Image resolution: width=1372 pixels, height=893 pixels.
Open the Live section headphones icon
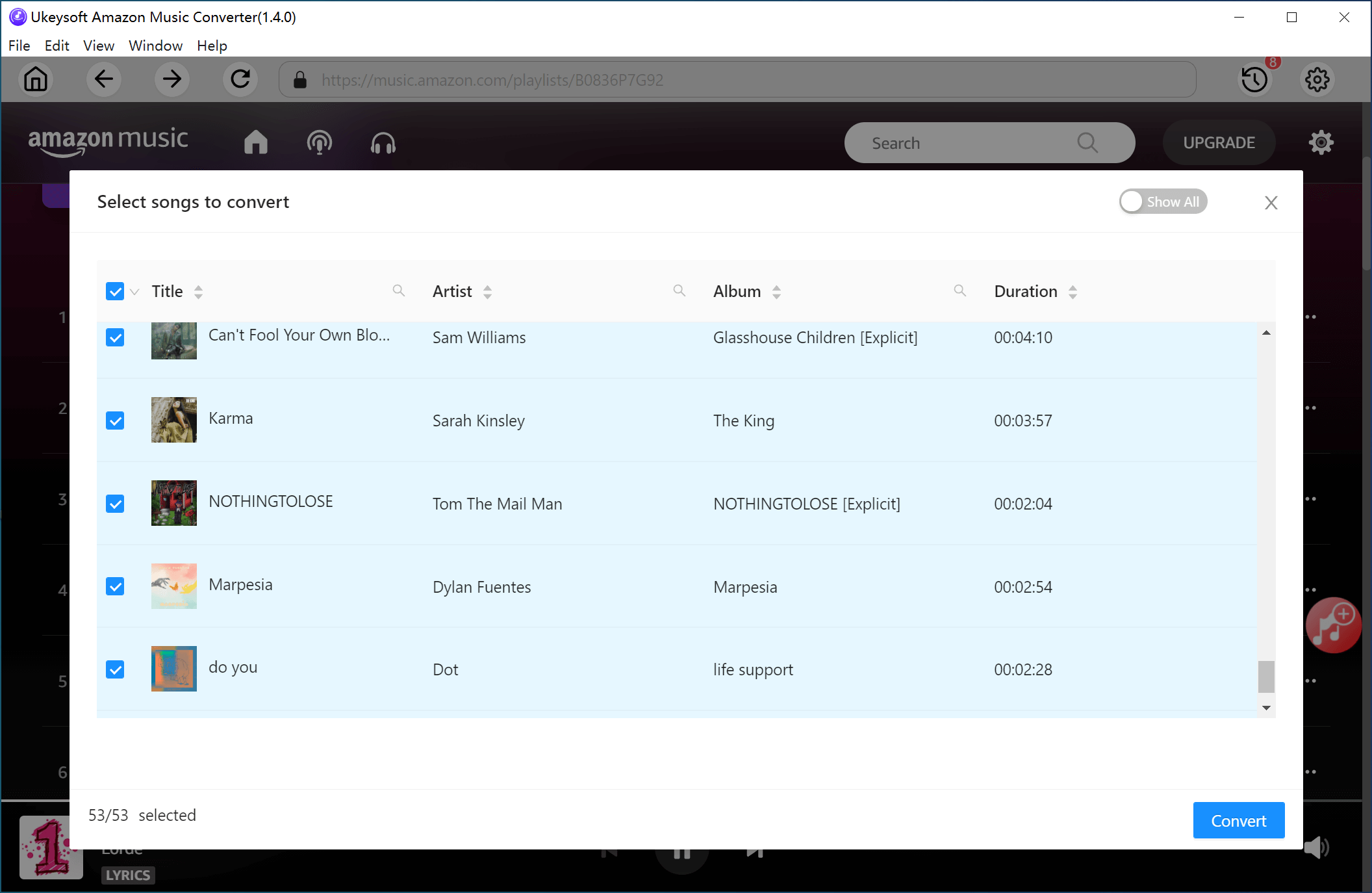tap(383, 142)
